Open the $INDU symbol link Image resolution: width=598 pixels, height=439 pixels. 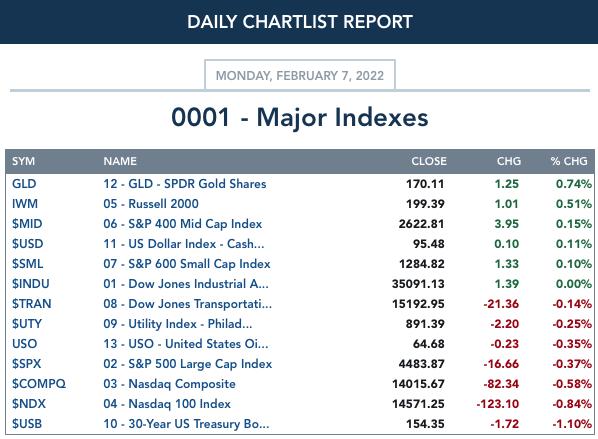31,284
